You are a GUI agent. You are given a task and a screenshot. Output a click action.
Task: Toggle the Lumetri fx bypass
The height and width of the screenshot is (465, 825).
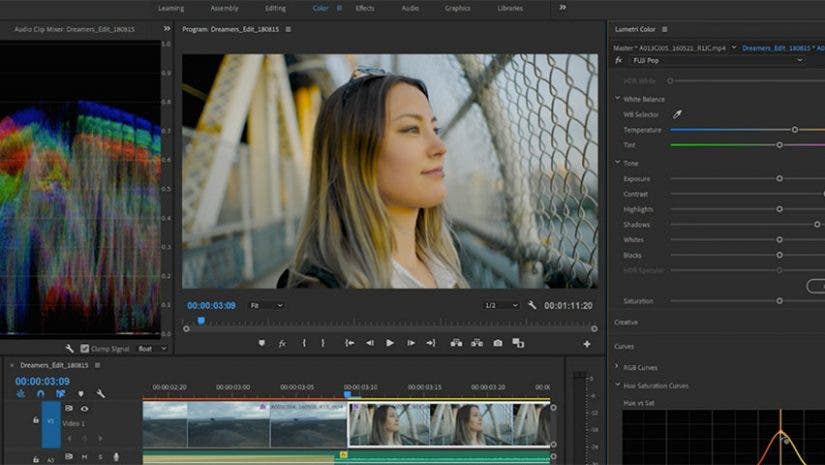(619, 60)
